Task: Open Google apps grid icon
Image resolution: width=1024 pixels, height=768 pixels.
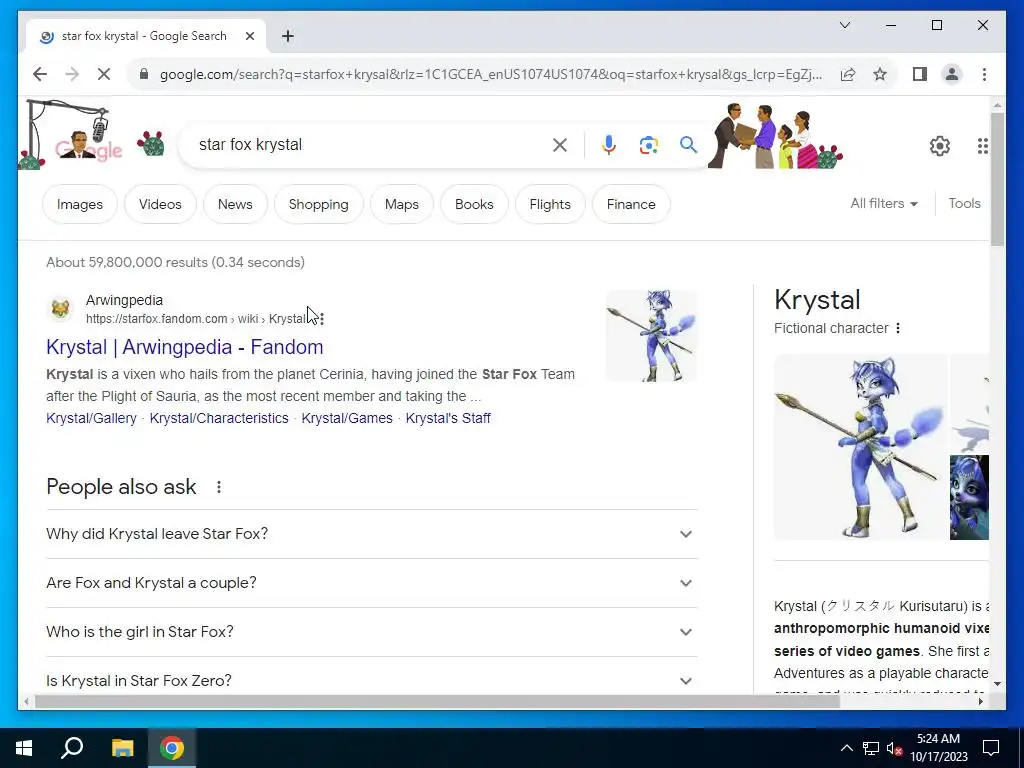Action: [982, 146]
